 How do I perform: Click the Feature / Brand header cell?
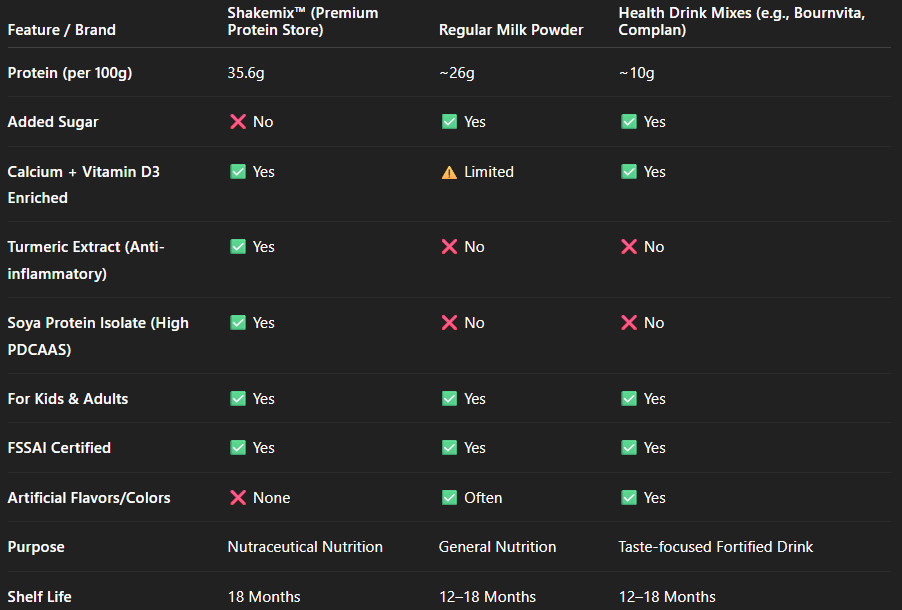pos(62,30)
